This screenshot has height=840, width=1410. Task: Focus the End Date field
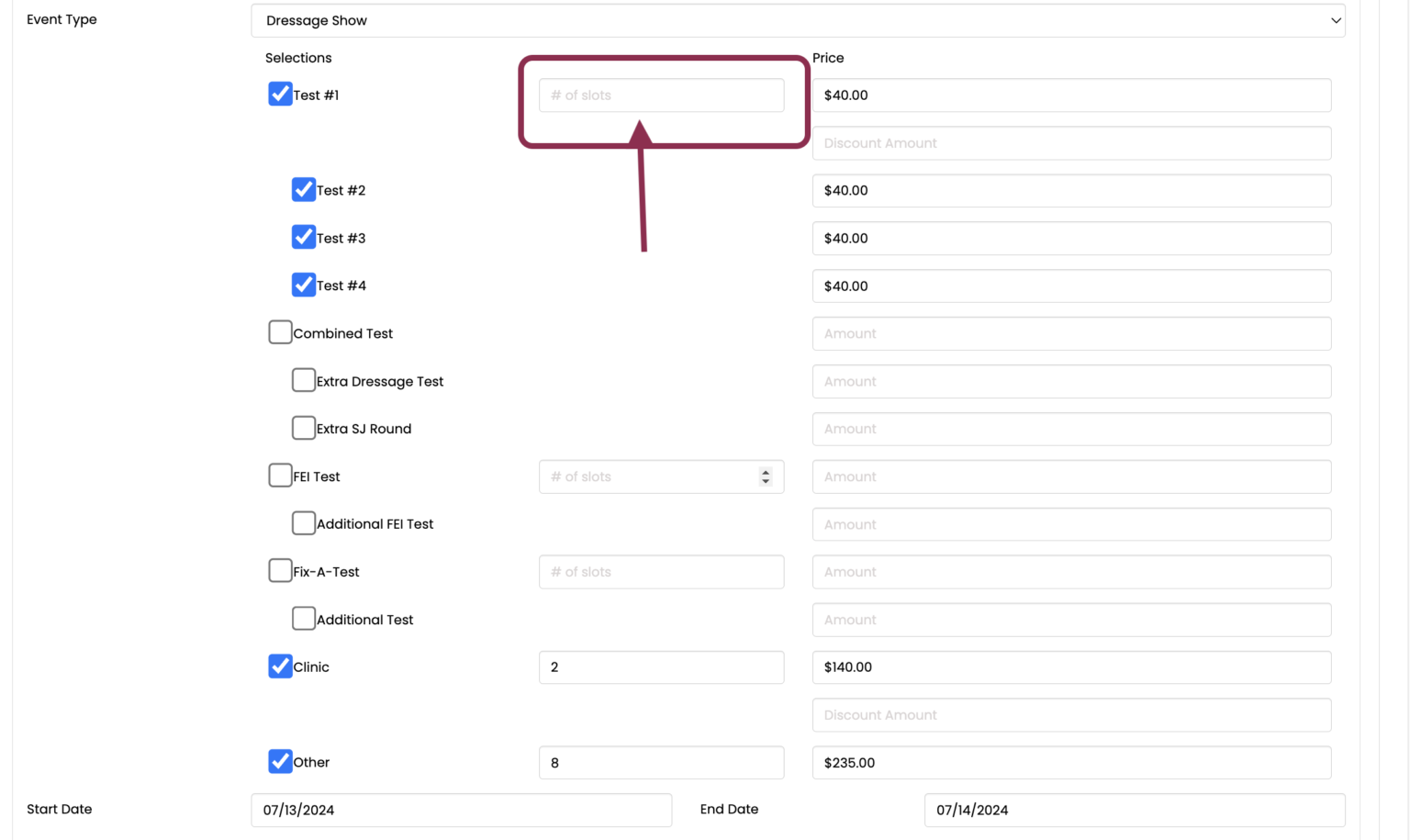pos(1134,810)
